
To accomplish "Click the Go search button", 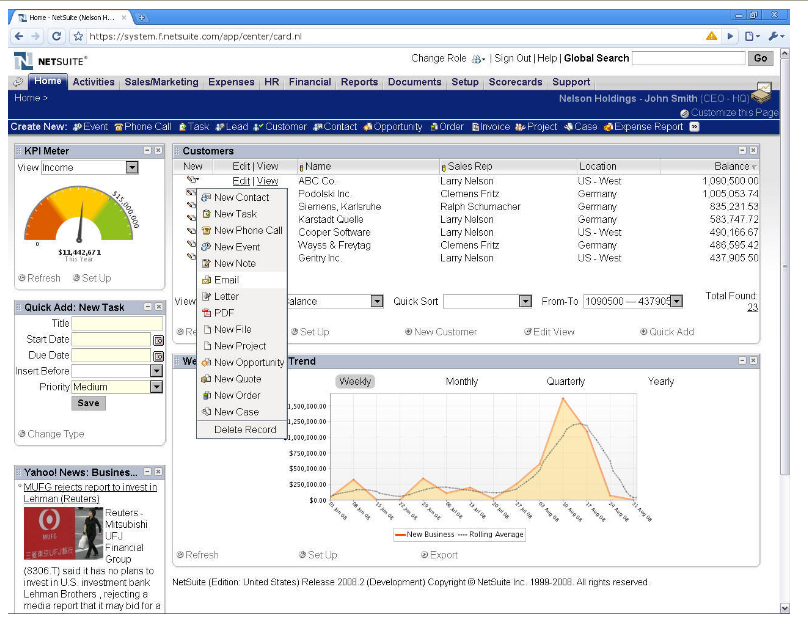I will click(761, 58).
